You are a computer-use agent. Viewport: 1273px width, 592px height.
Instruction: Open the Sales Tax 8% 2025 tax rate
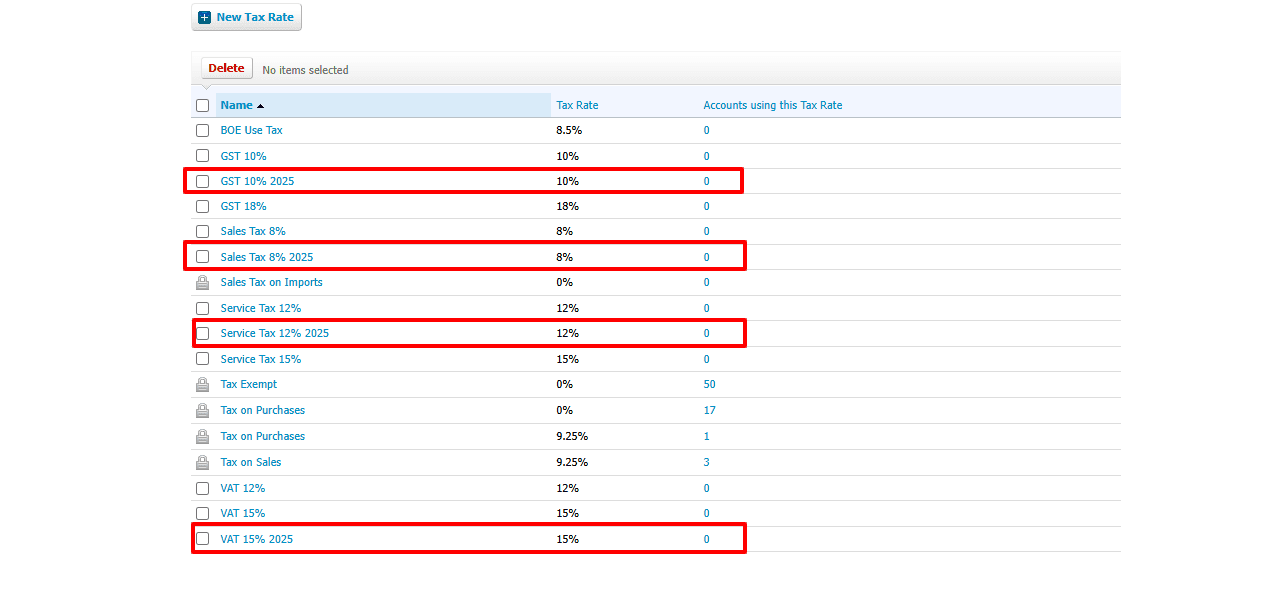point(266,258)
